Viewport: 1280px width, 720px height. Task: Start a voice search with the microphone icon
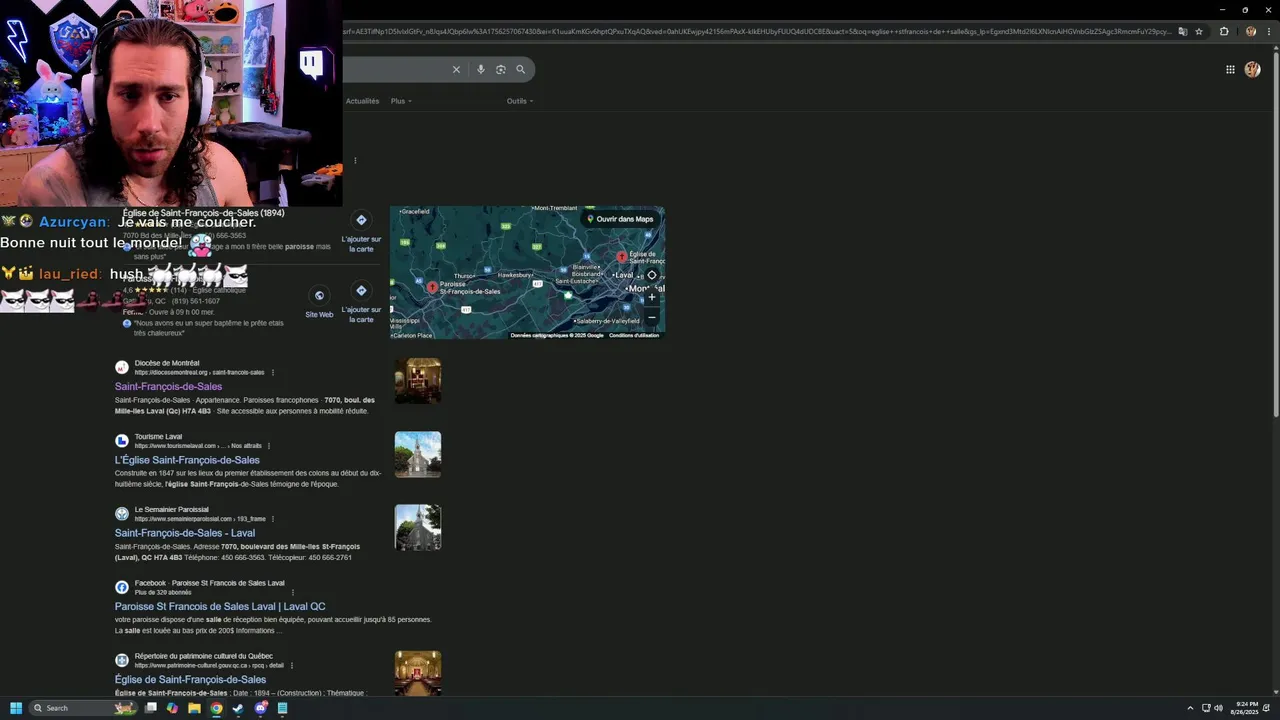click(x=481, y=69)
